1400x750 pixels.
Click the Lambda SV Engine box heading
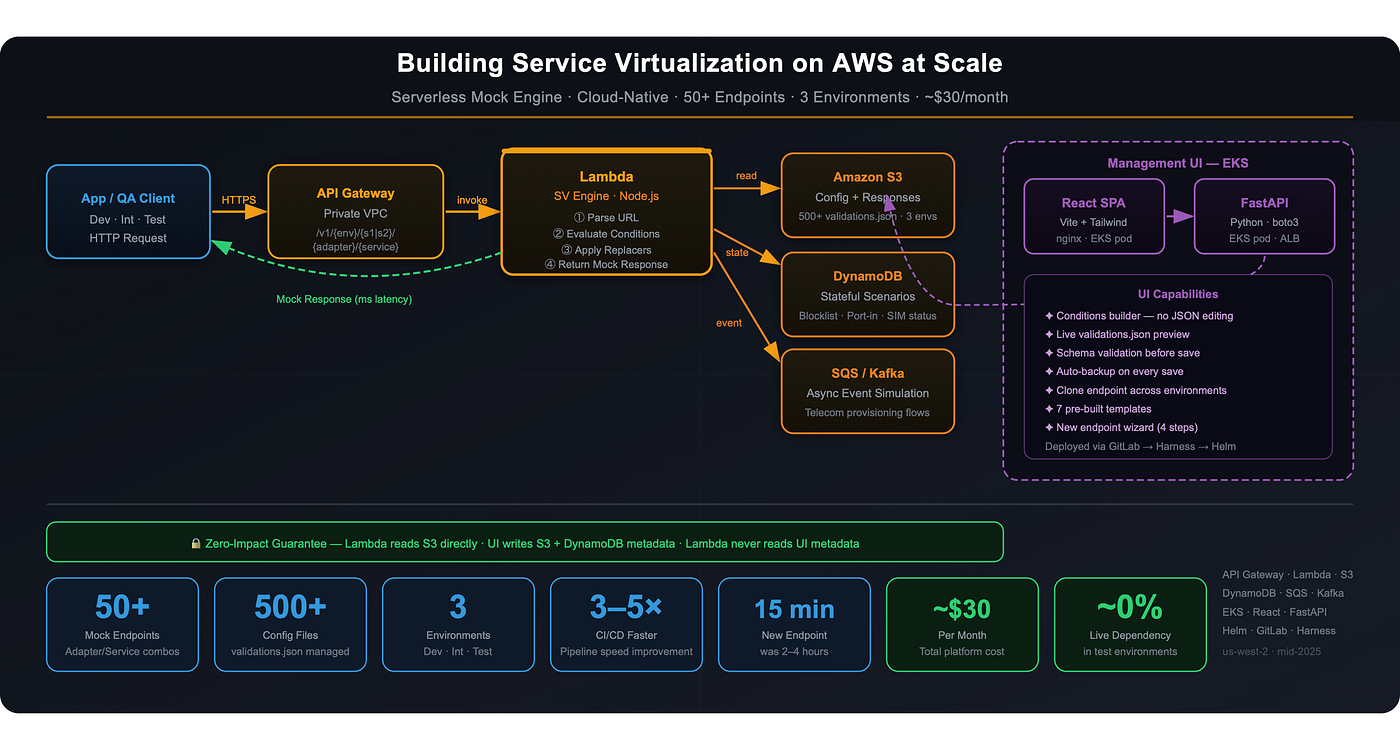607,176
